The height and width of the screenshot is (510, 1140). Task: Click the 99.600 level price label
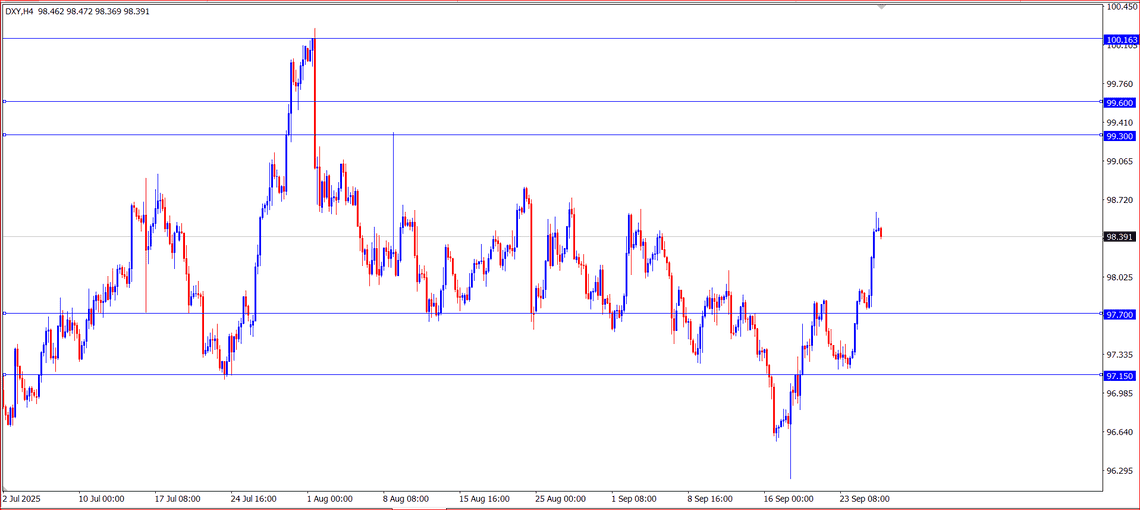point(1120,102)
